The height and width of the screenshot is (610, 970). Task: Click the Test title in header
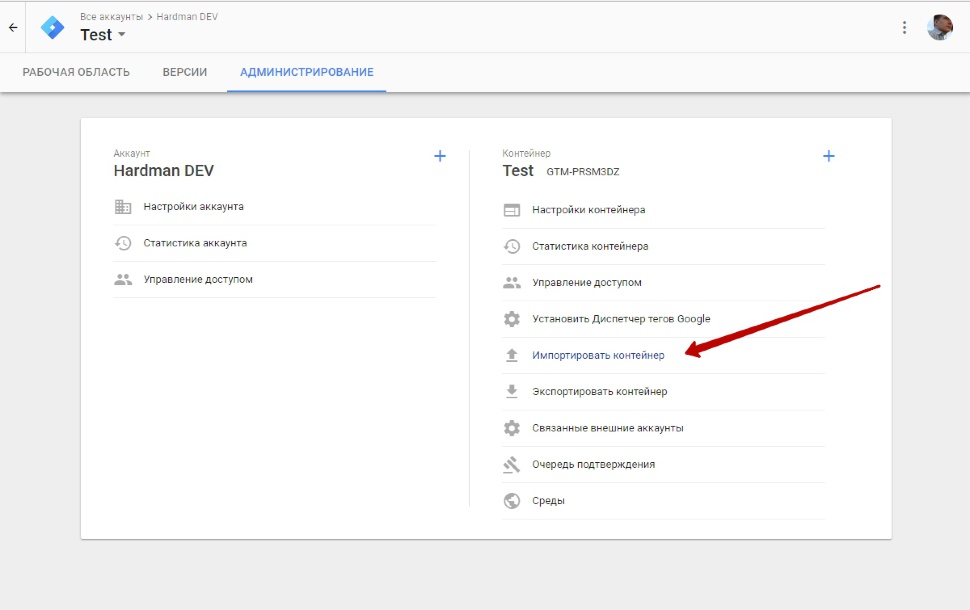click(96, 35)
